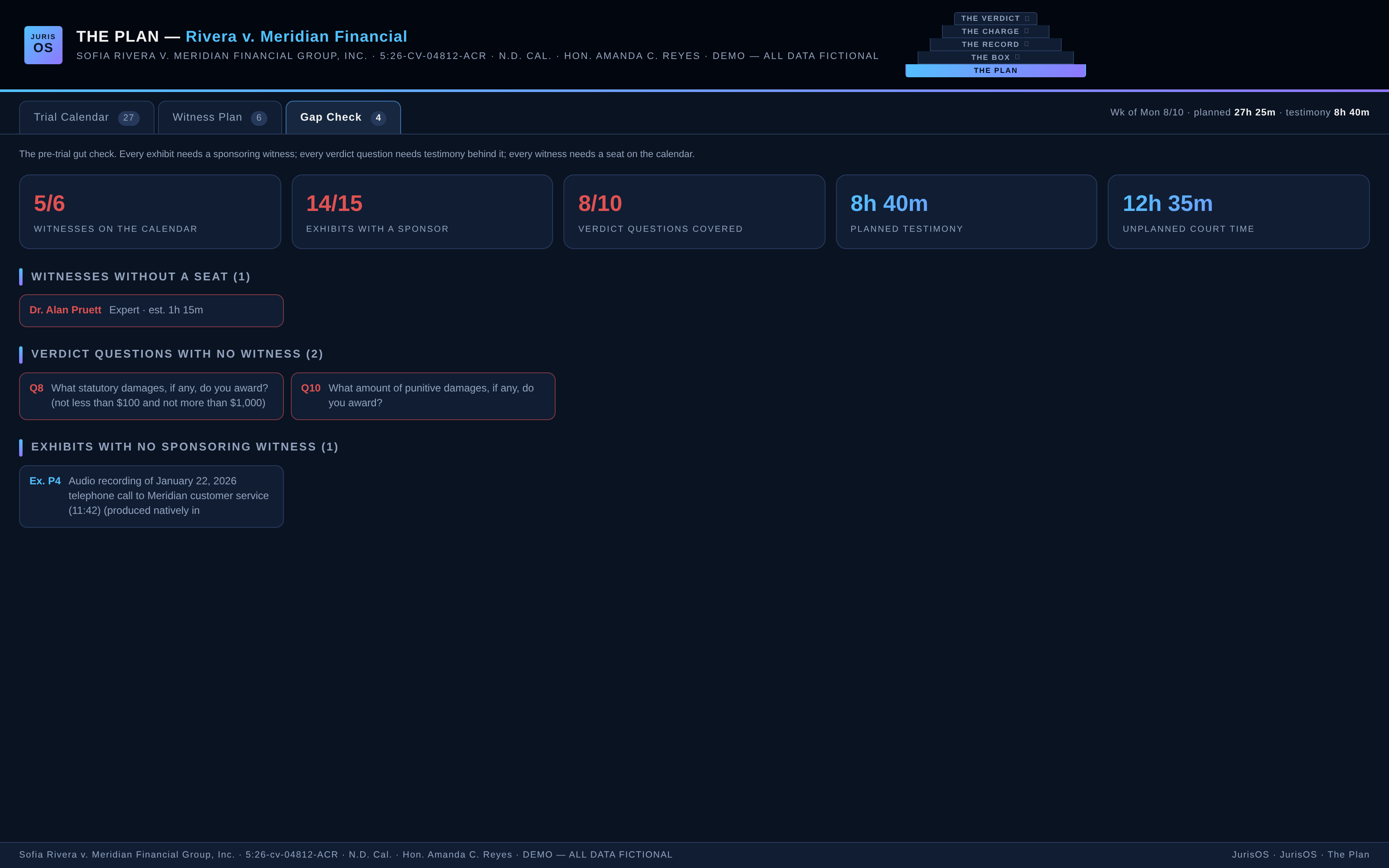The image size is (1389, 868).
Task: Open the 14/15 Exhibits with a Sponsor card
Action: 422,212
